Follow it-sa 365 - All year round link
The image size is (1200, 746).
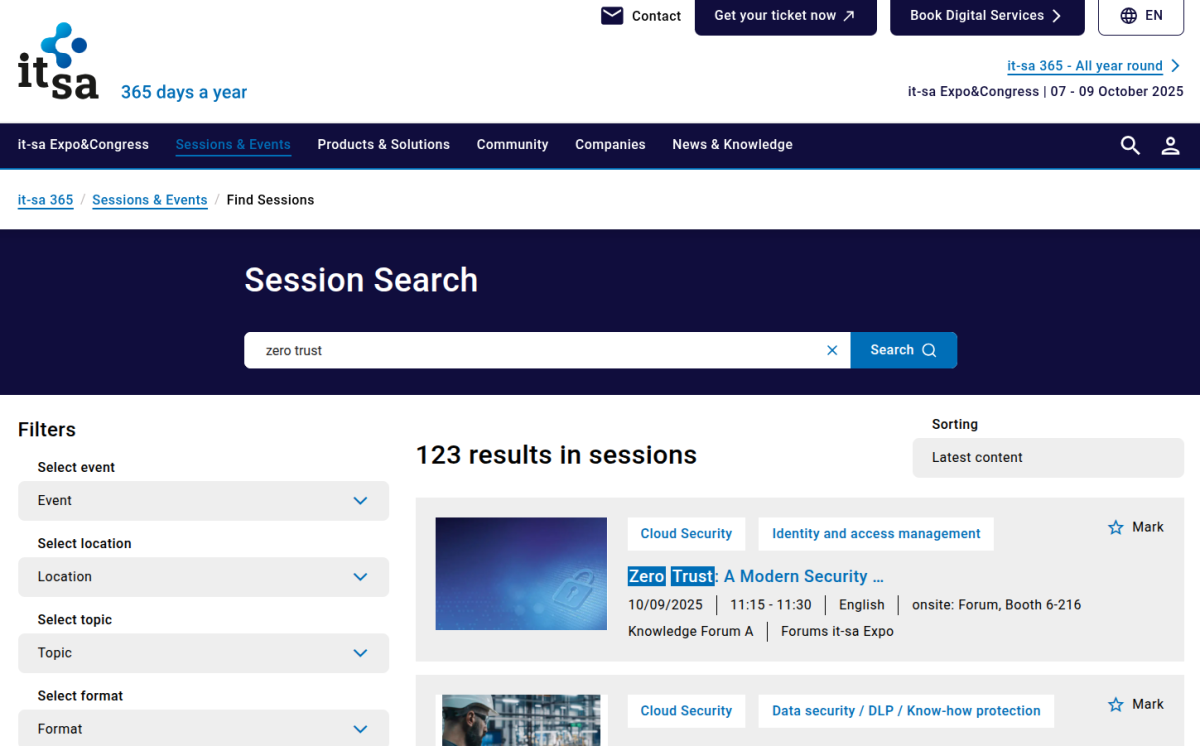[1085, 66]
